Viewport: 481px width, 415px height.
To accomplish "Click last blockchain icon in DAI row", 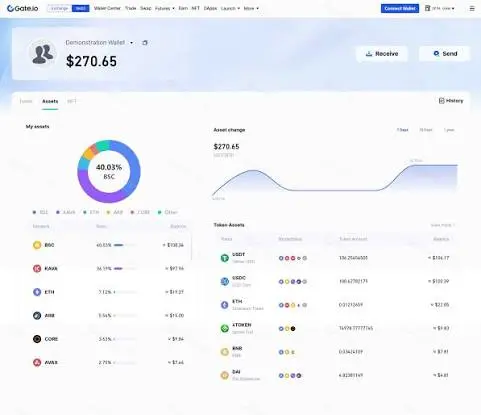I will [x=299, y=376].
